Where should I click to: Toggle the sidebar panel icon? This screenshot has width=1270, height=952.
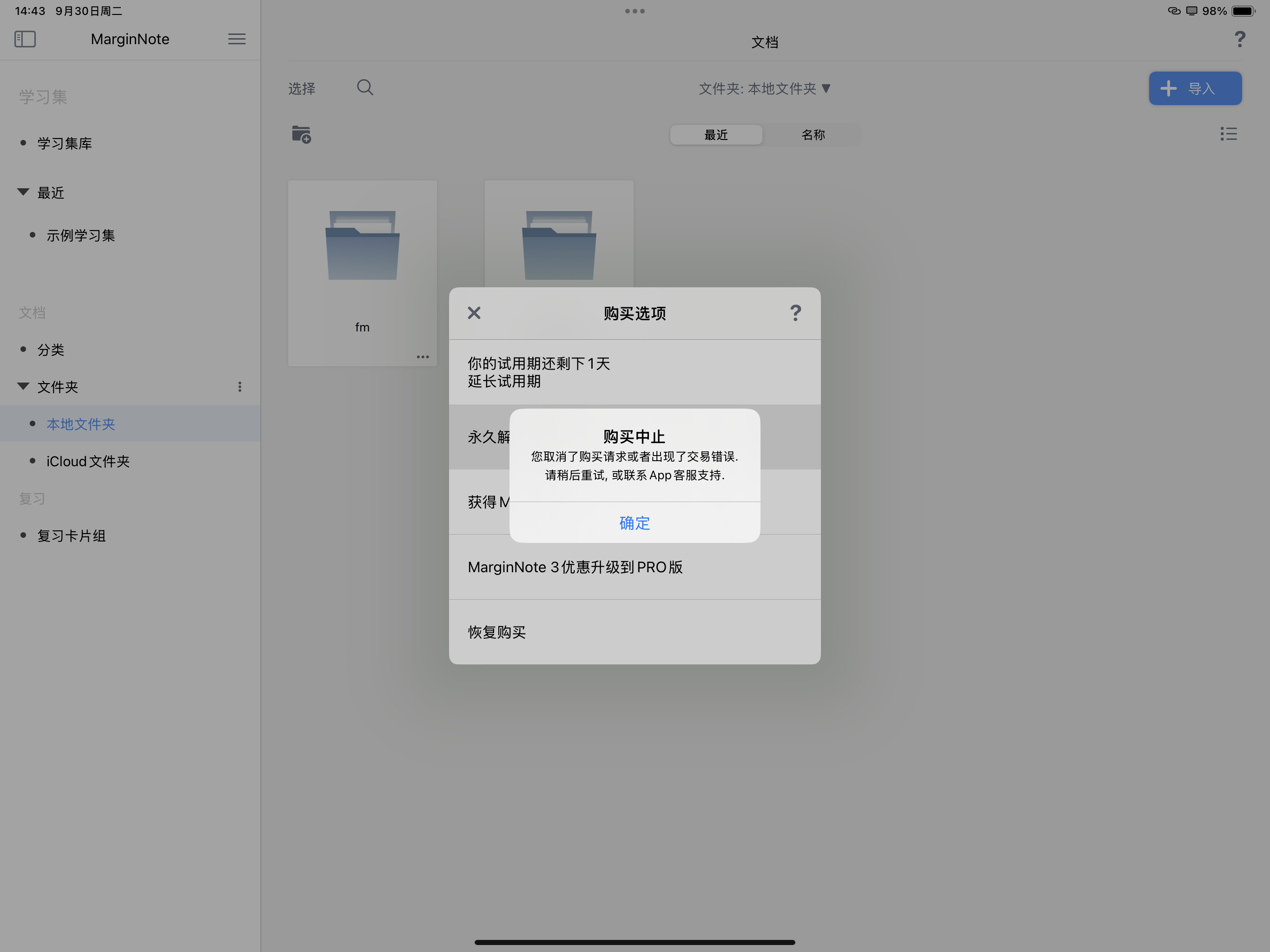tap(25, 39)
